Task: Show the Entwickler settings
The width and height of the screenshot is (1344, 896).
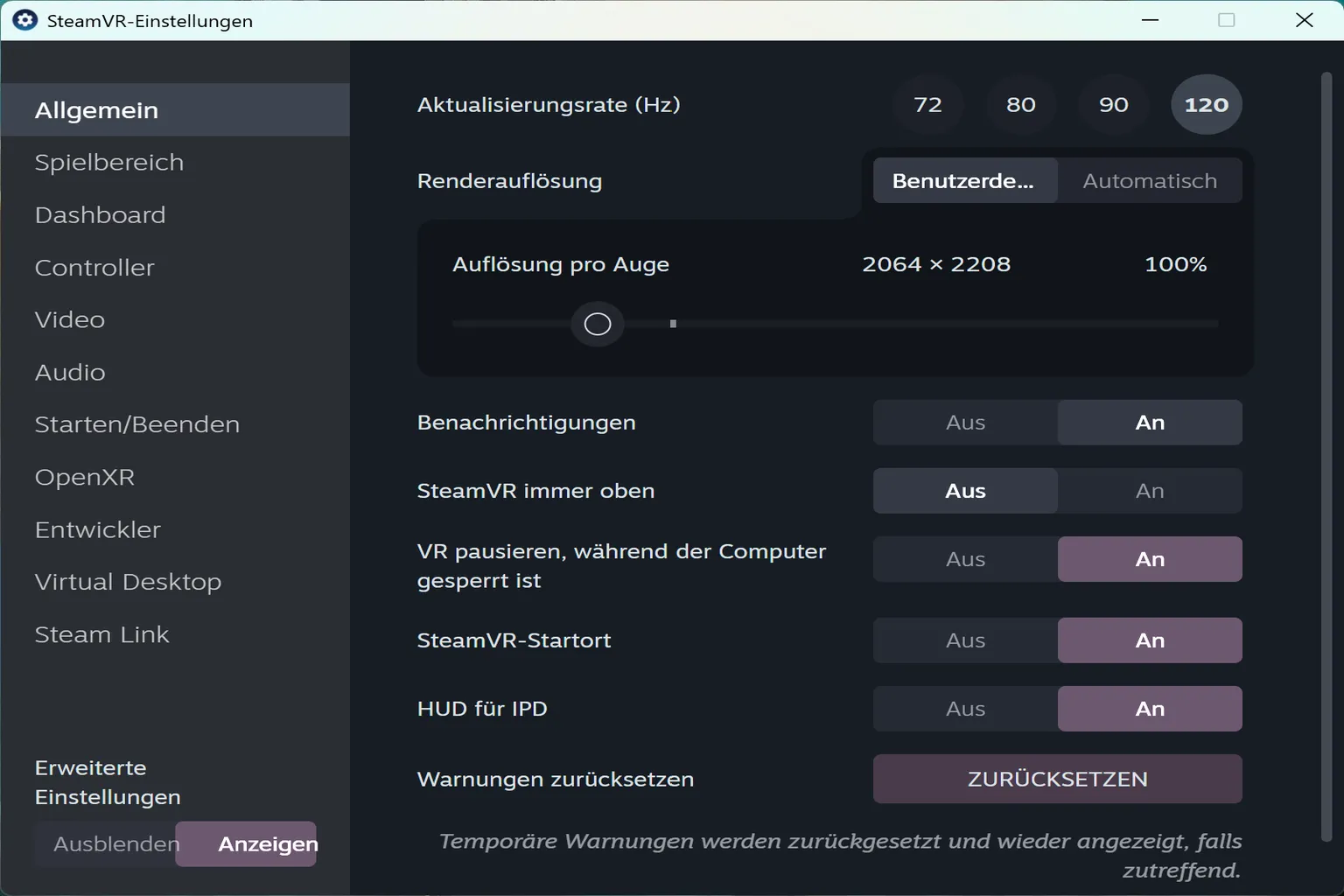Action: pyautogui.click(x=175, y=529)
